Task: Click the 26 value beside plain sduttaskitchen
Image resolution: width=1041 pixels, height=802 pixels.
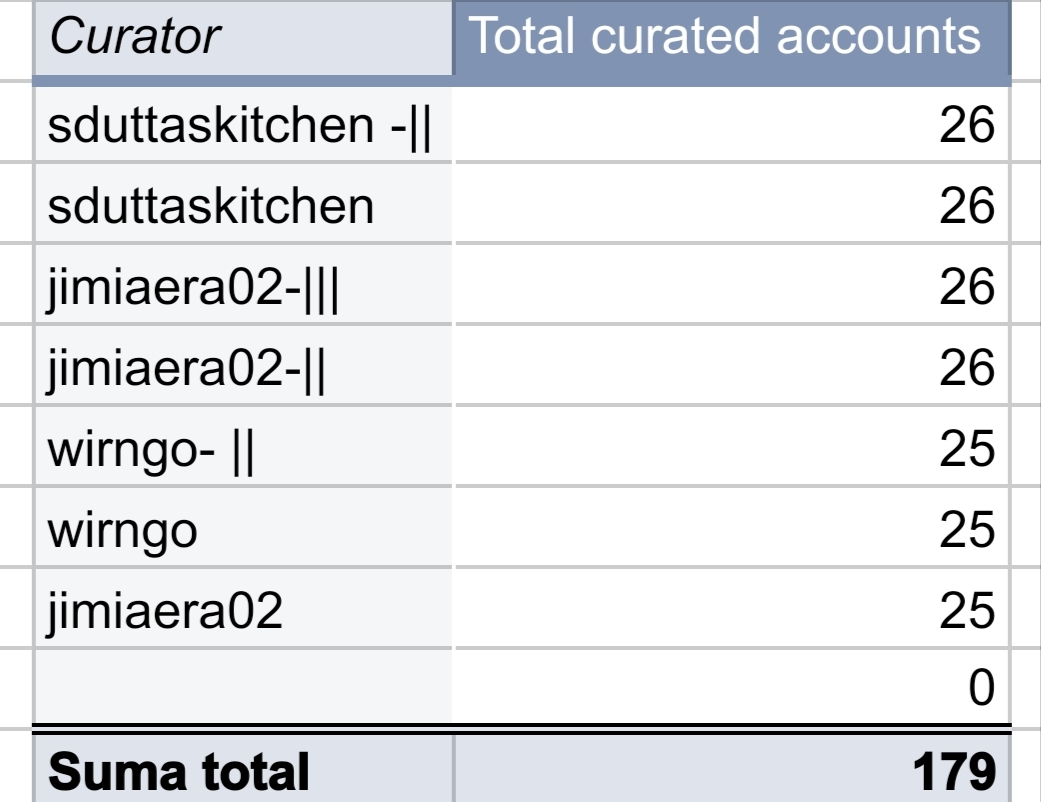Action: [x=732, y=205]
